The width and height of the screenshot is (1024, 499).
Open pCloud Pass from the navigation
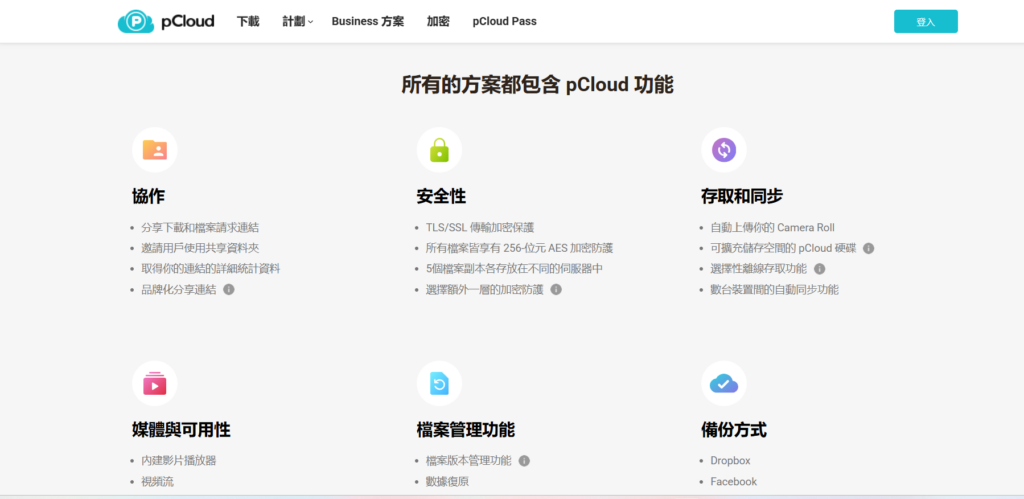click(x=504, y=22)
